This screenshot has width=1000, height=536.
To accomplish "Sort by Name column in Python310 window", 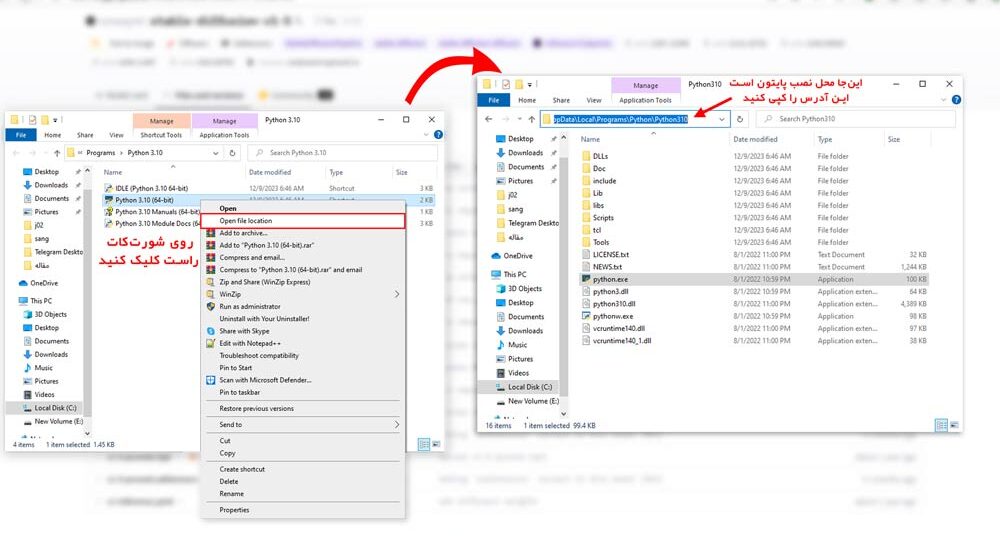I will (x=590, y=140).
